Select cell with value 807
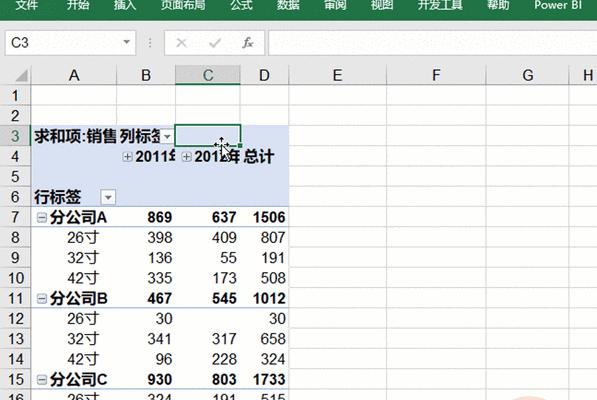This screenshot has height=400, width=597. (x=264, y=237)
